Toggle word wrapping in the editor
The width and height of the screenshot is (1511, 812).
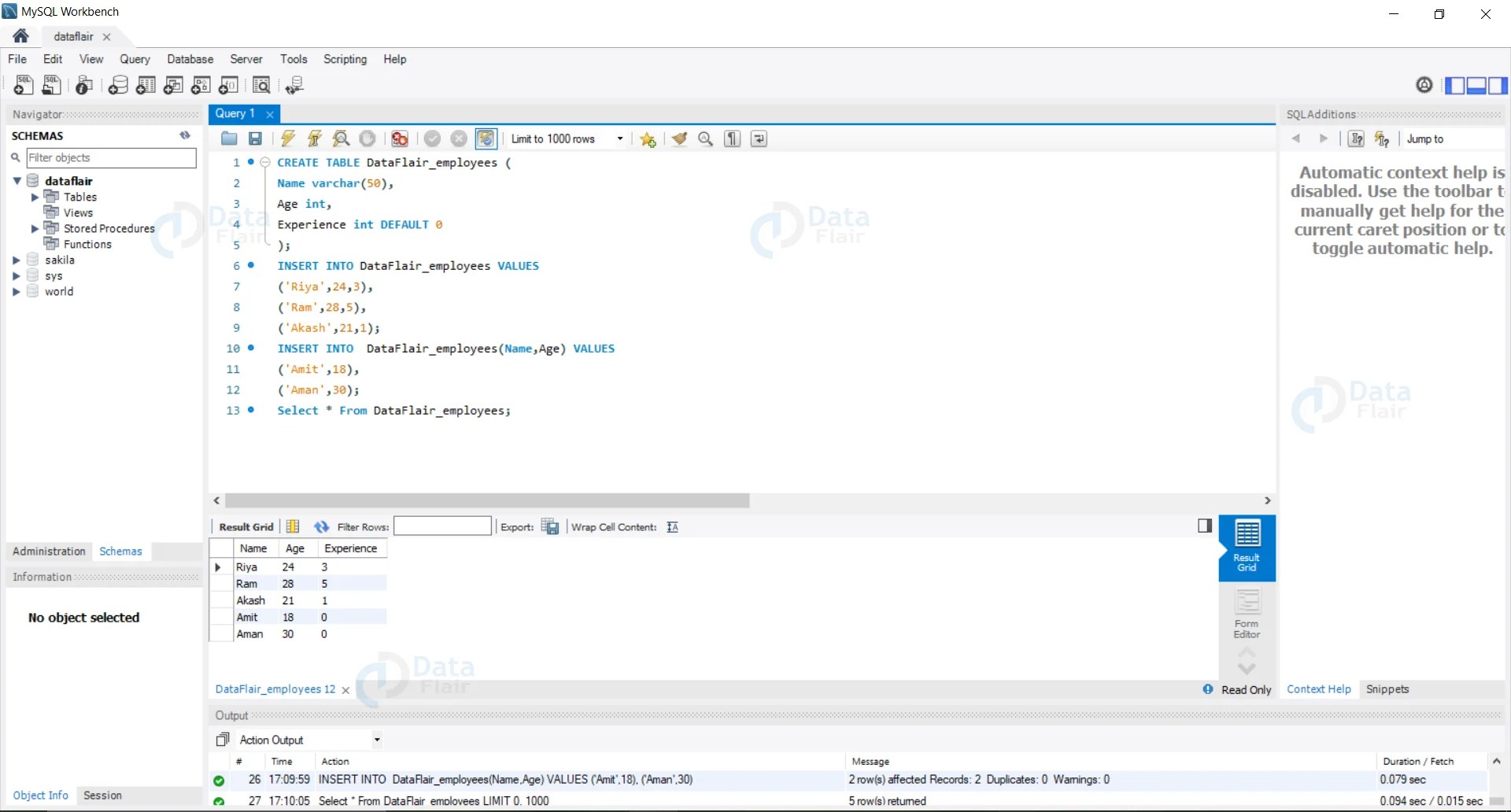(x=759, y=138)
